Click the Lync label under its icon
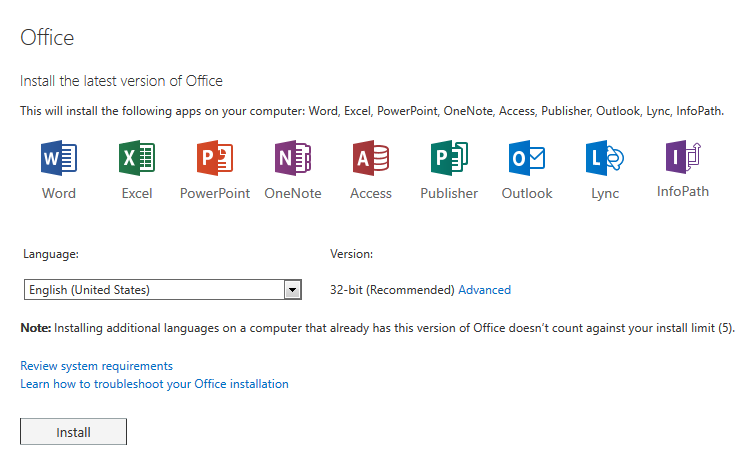The image size is (750, 454). click(605, 194)
